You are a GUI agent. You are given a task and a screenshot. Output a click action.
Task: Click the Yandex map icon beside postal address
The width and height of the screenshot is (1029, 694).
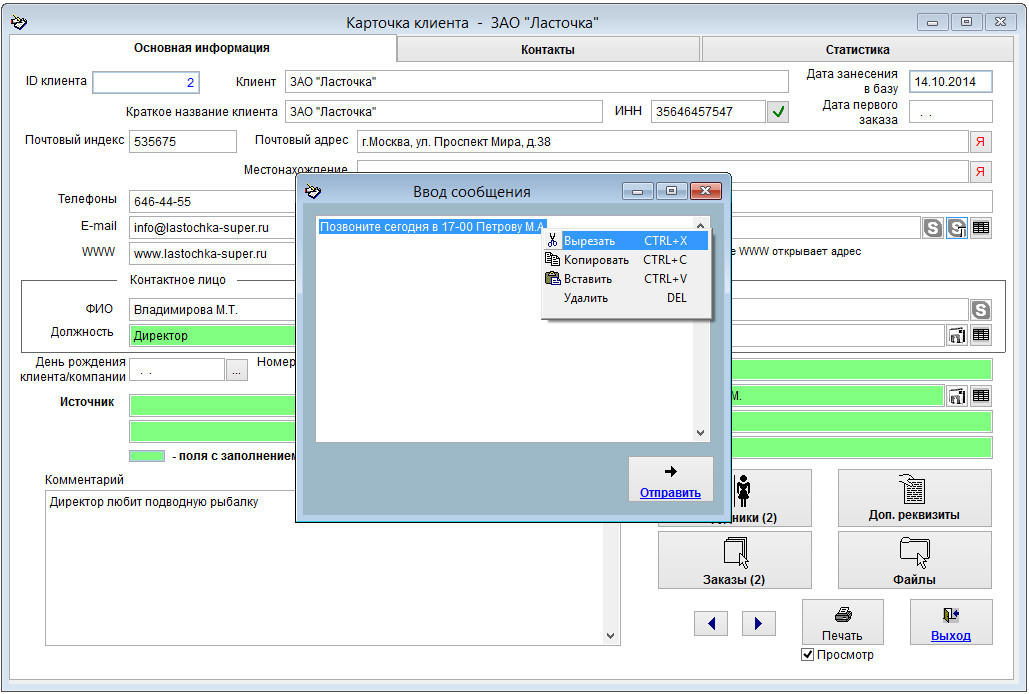coord(980,142)
